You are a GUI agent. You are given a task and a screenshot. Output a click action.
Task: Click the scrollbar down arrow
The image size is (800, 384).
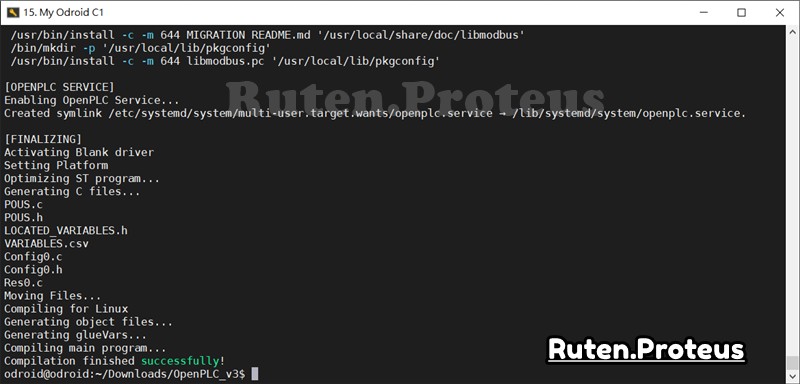tap(792, 378)
